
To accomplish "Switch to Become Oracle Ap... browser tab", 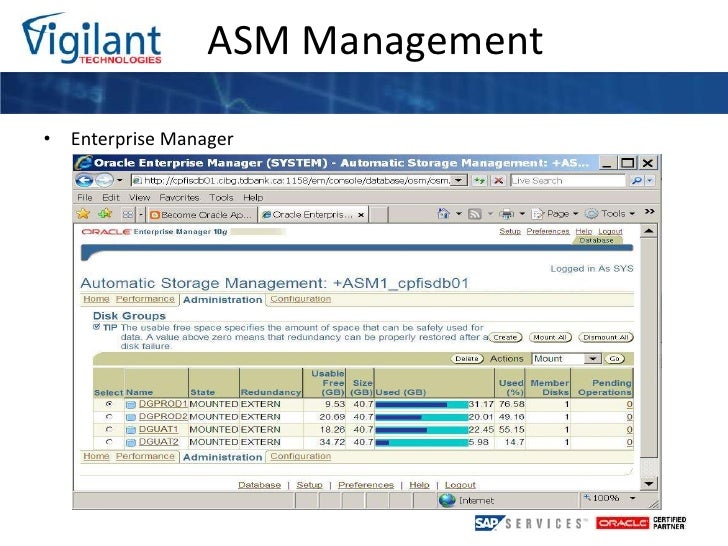I will coord(202,215).
